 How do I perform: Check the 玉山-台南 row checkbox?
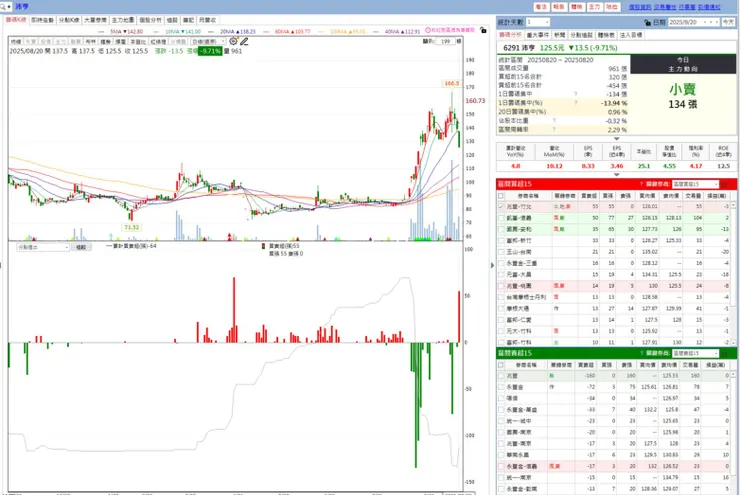point(501,252)
